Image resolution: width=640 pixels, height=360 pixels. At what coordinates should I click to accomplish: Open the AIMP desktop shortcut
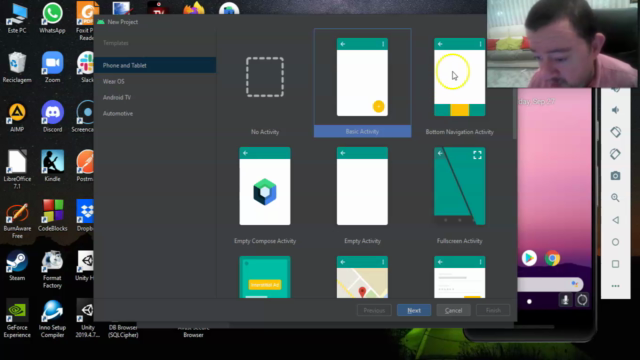pyautogui.click(x=17, y=117)
